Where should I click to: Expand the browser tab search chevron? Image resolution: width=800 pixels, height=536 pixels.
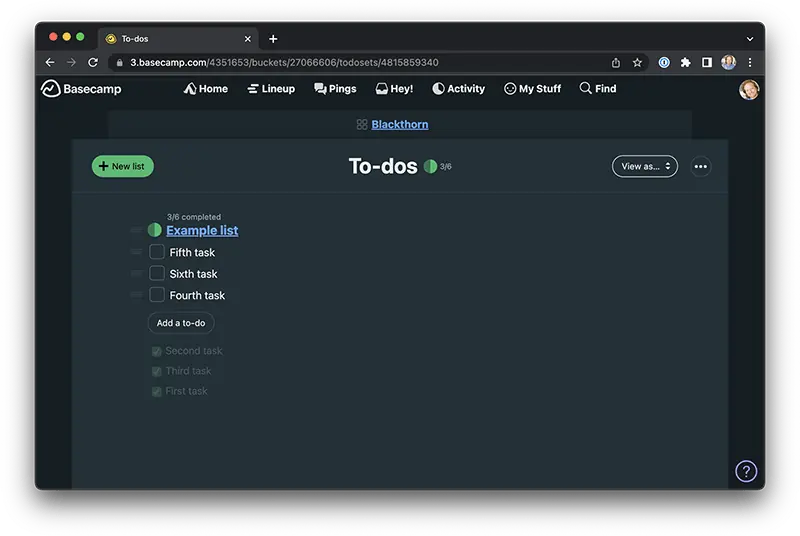pos(749,39)
